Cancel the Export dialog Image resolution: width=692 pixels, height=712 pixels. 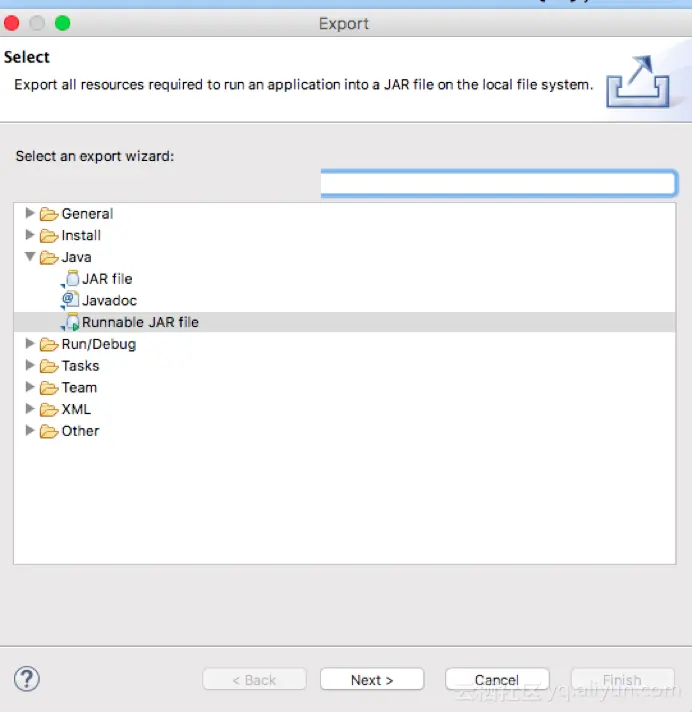coord(497,679)
